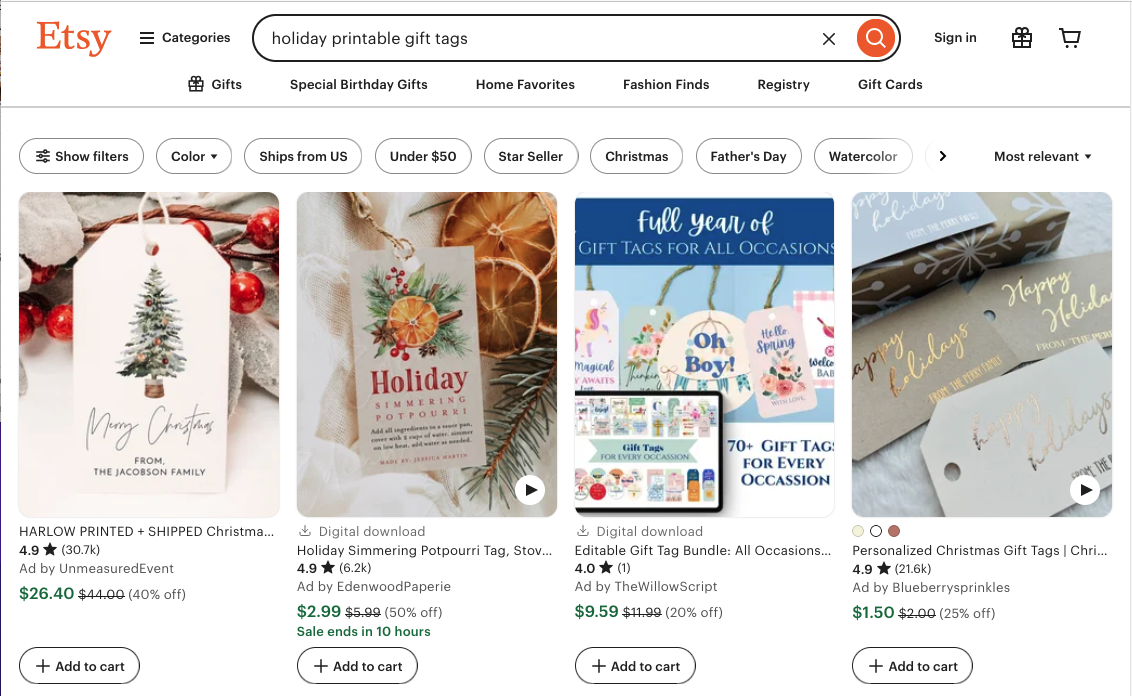Select Gift Cards in the navigation
The image size is (1132, 696).
click(x=889, y=85)
